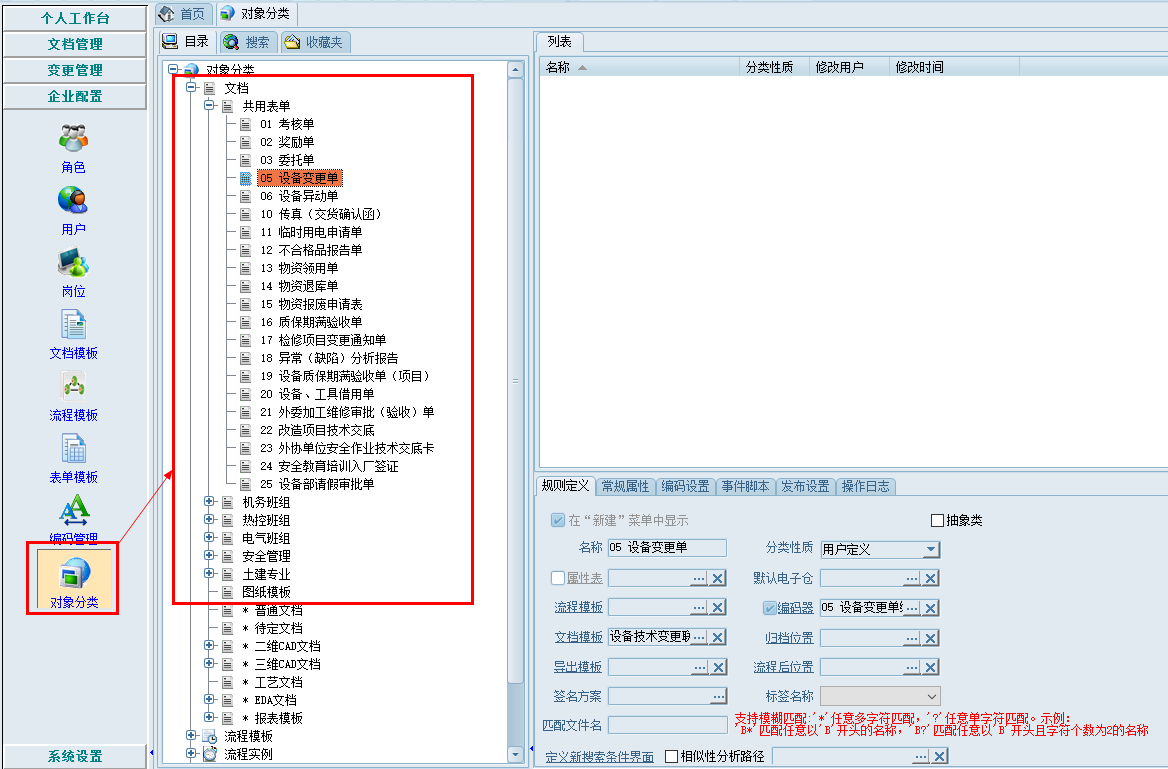Expand the 机务班组 tree node
This screenshot has width=1168, height=769.
[209, 502]
